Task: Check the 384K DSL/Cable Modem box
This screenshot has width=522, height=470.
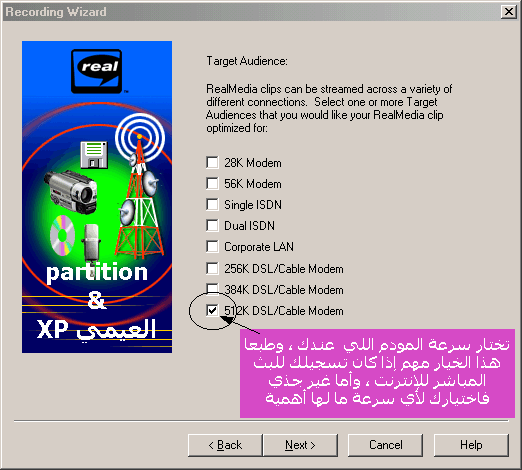Action: point(212,289)
